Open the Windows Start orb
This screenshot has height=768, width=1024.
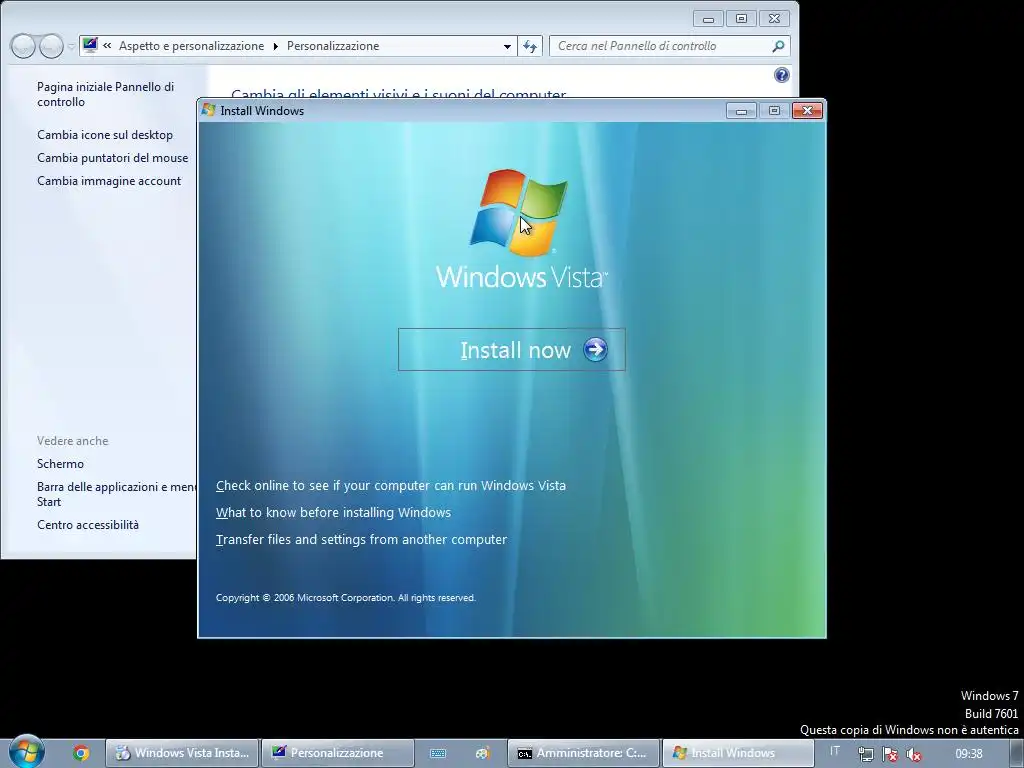[x=26, y=752]
